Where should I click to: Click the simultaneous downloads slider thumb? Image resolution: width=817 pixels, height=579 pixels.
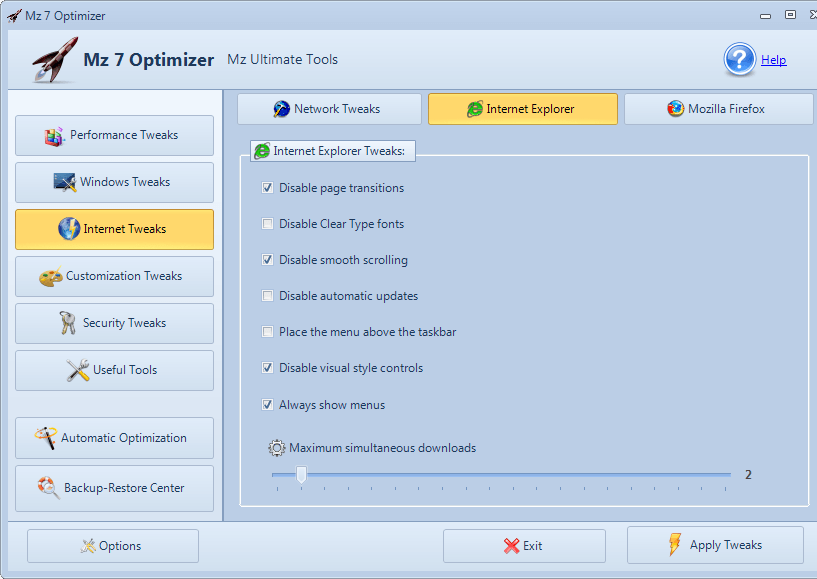pos(301,474)
